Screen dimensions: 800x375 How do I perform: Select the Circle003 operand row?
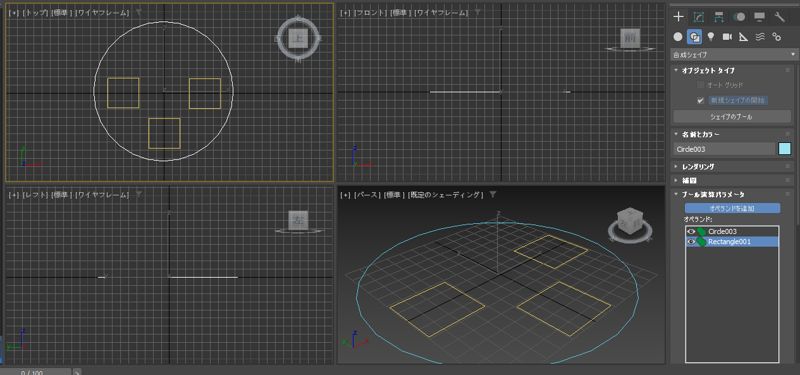pyautogui.click(x=732, y=232)
